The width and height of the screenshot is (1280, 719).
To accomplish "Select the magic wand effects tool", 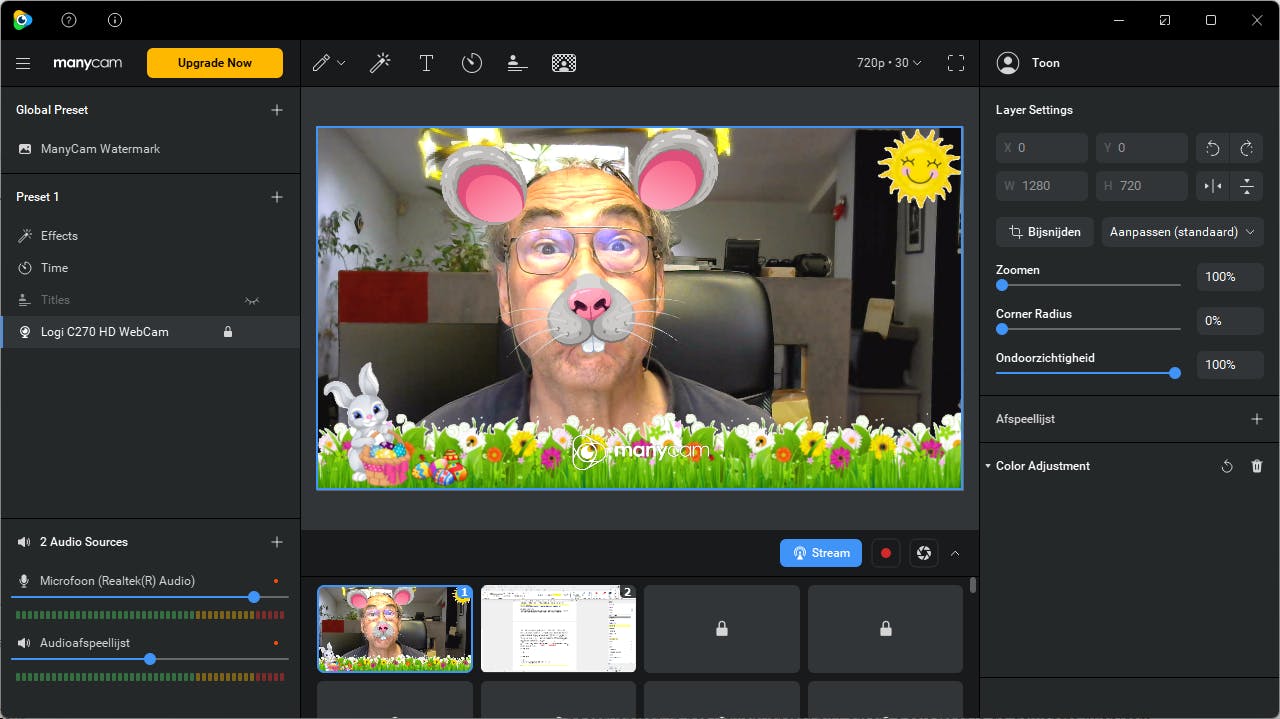I will 380,63.
